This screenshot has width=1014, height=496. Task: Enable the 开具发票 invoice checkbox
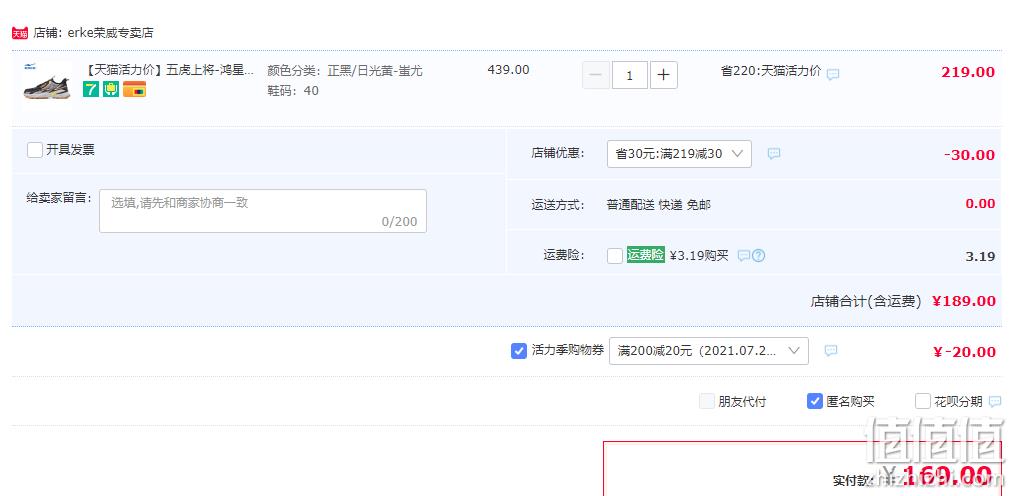coord(35,150)
